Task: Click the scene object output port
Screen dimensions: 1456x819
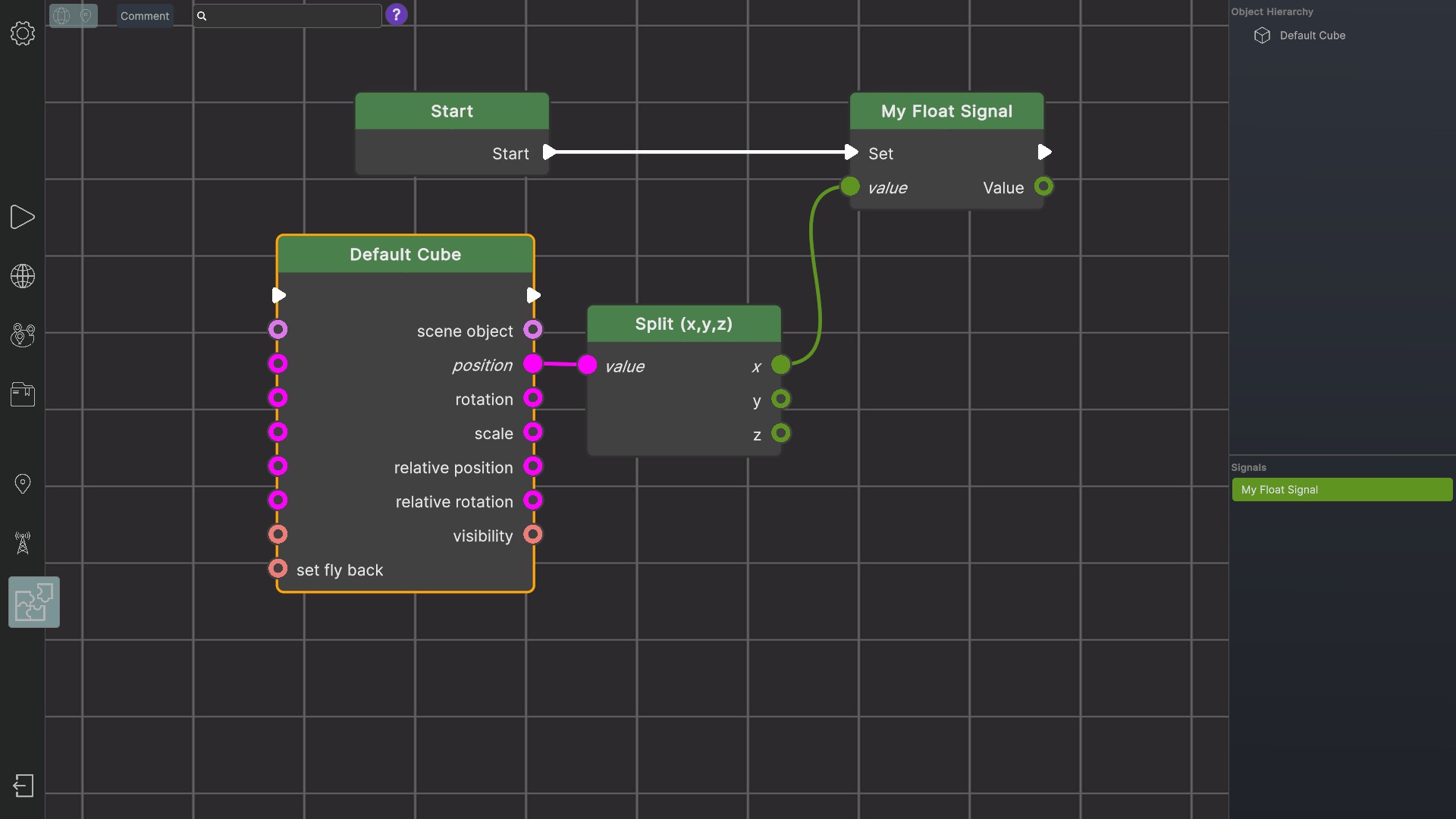Action: [533, 330]
